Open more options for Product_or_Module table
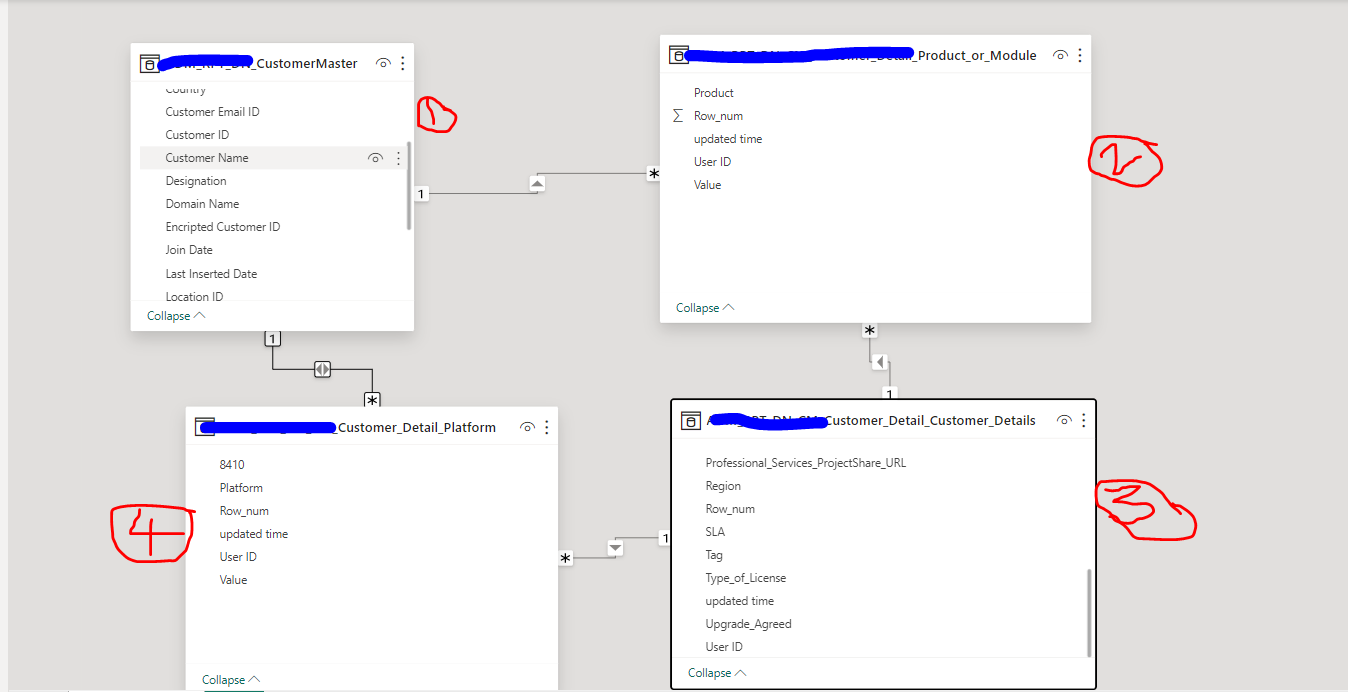The height and width of the screenshot is (692, 1348). [1080, 55]
